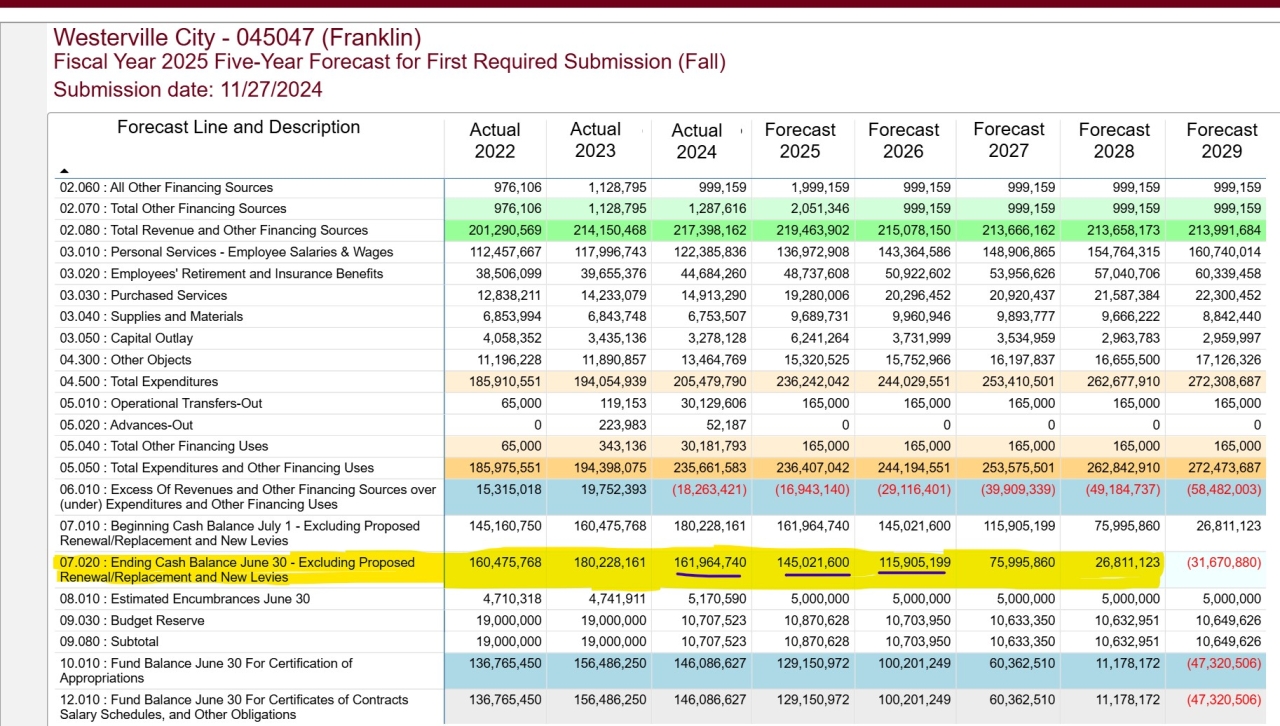This screenshot has height=726, width=1280.
Task: Click value 30,181,793 in Total Other Financing Uses
Action: coord(713,446)
